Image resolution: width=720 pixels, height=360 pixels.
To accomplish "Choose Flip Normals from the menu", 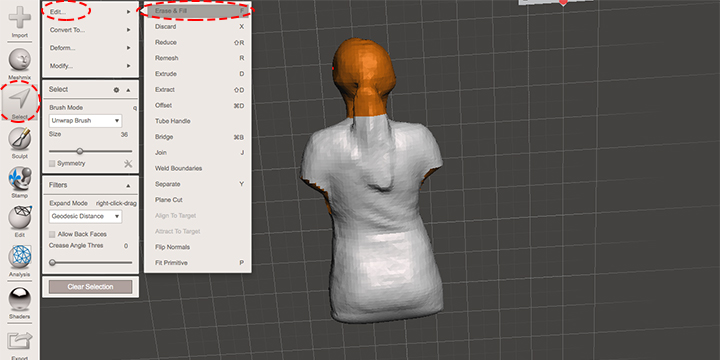I will [197, 247].
